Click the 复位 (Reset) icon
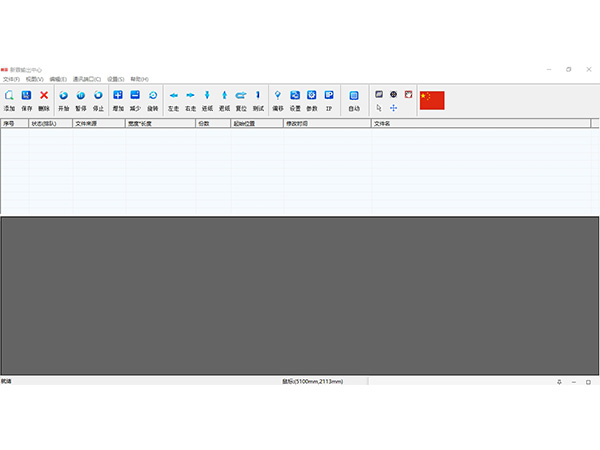 [241, 98]
